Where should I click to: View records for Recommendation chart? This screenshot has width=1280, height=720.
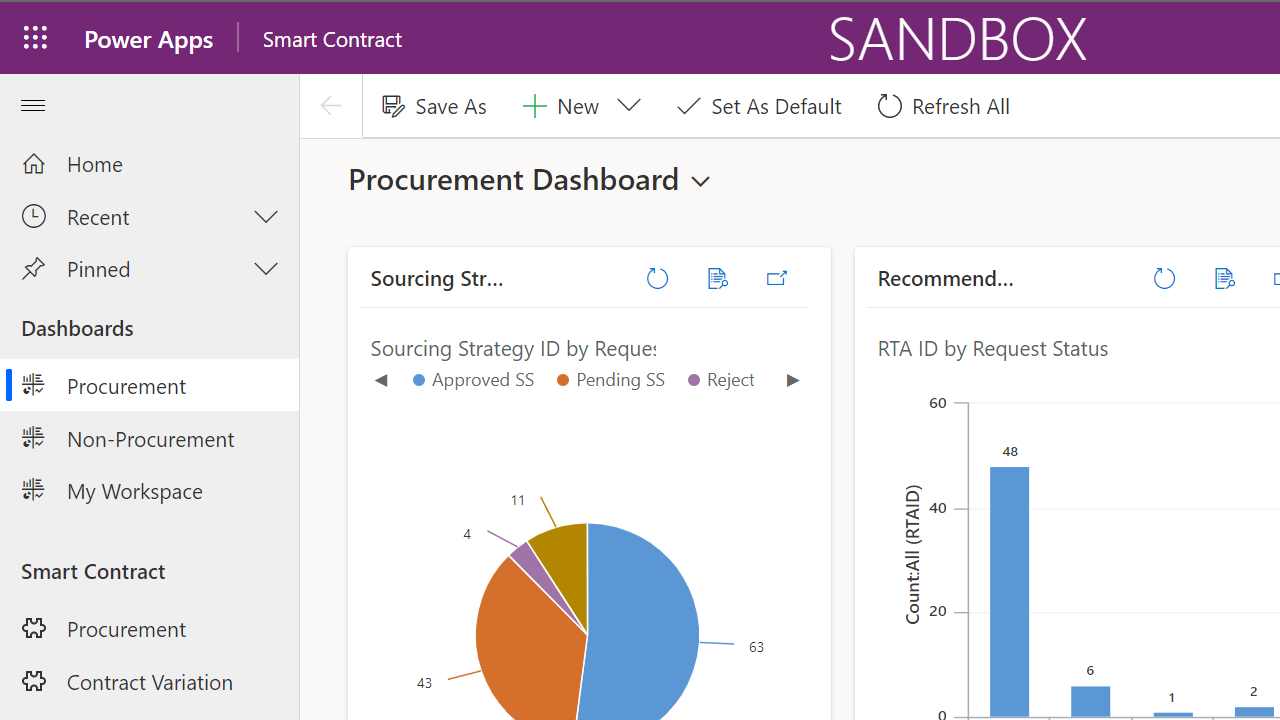point(1224,279)
